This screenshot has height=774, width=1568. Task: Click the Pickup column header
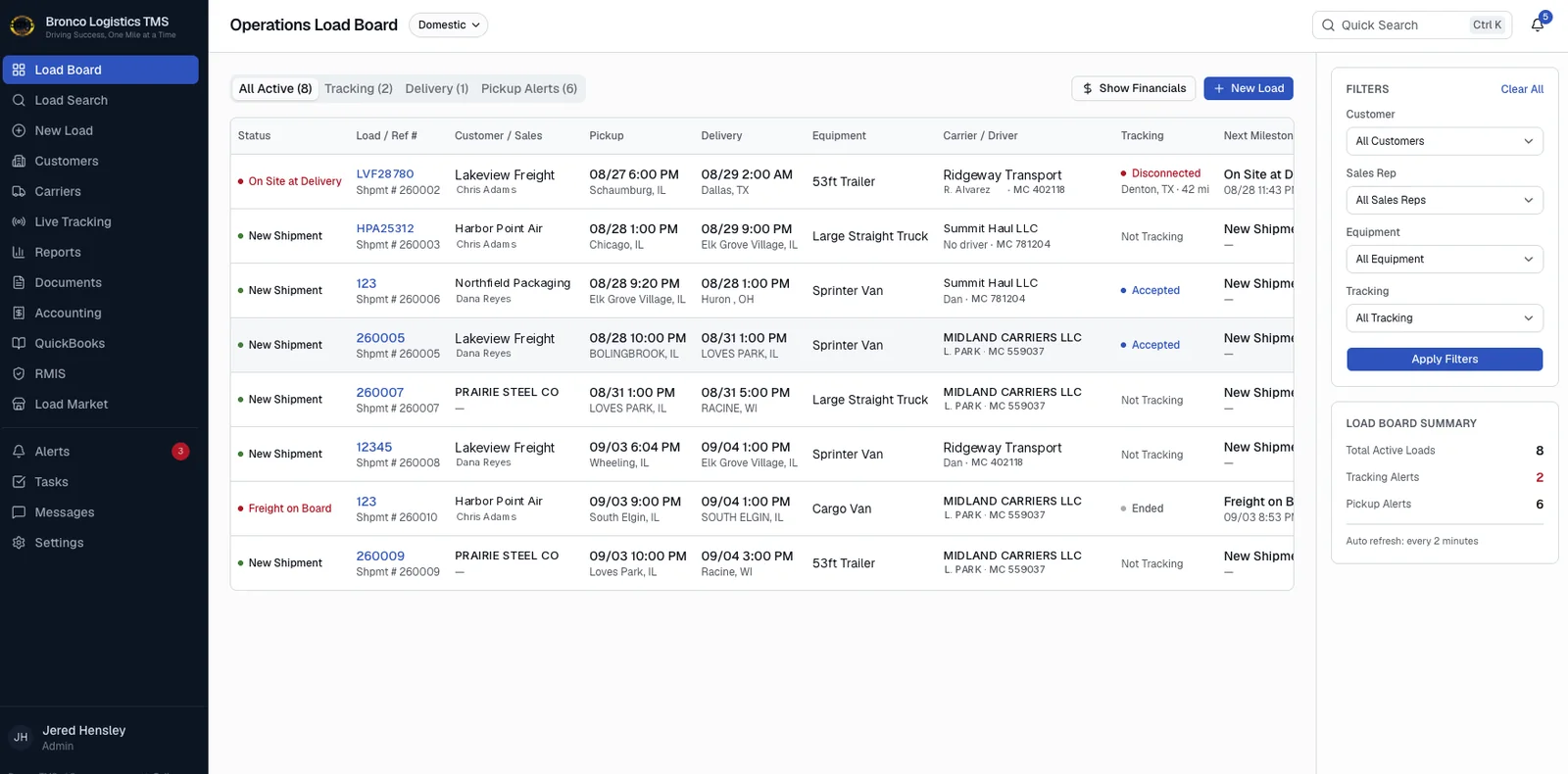pyautogui.click(x=607, y=136)
